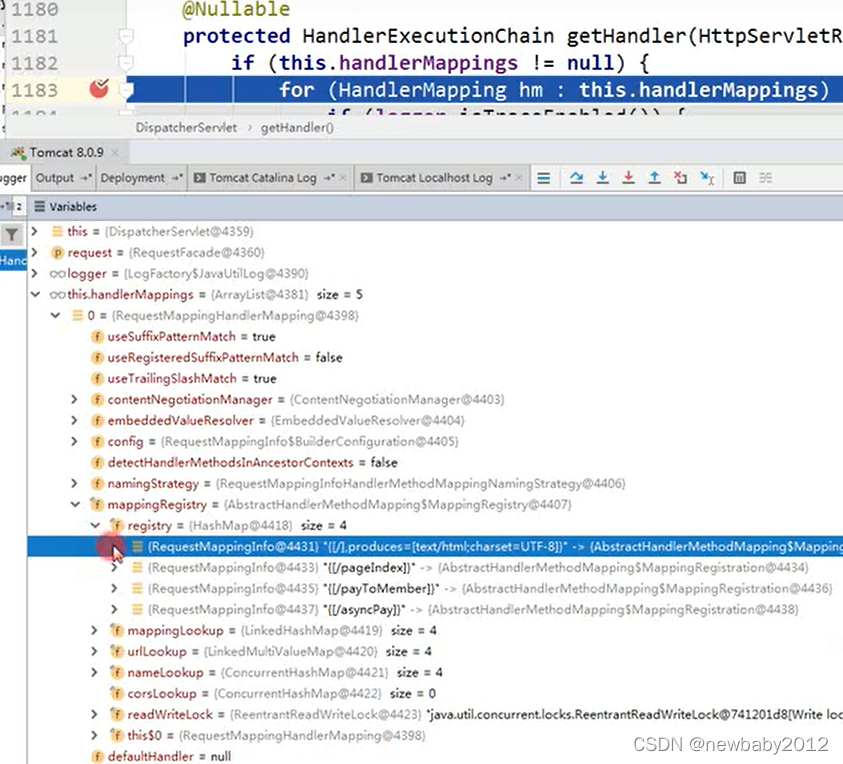
Task: Click line number 1183 in the gutter
Action: (x=34, y=90)
